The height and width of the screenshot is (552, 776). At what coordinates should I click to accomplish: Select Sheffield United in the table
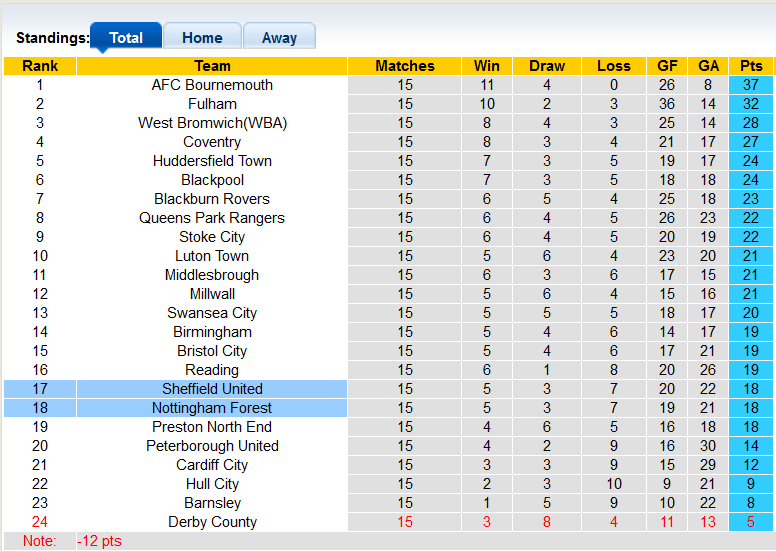click(x=212, y=389)
